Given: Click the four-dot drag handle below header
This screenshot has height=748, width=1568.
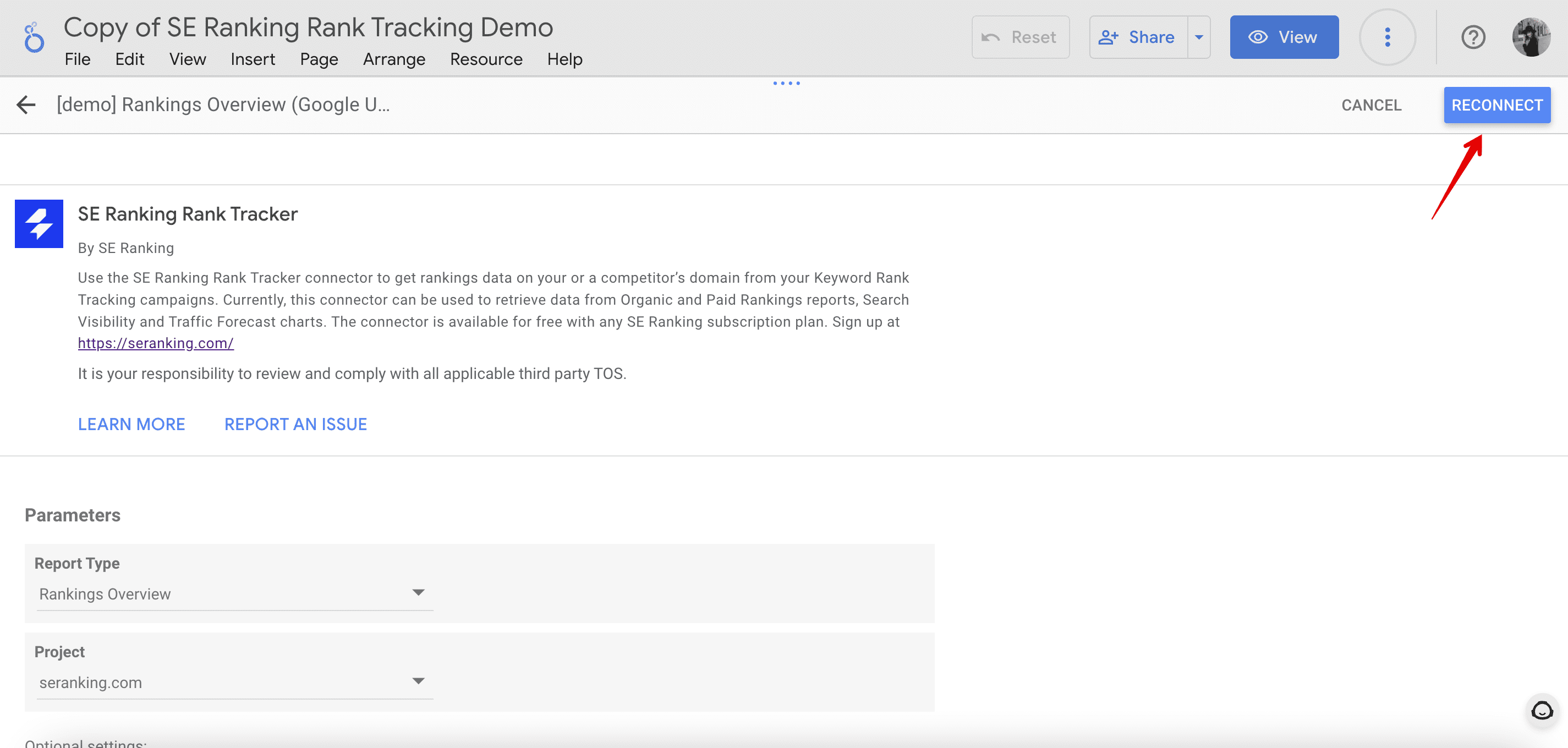Looking at the screenshot, I should [786, 84].
